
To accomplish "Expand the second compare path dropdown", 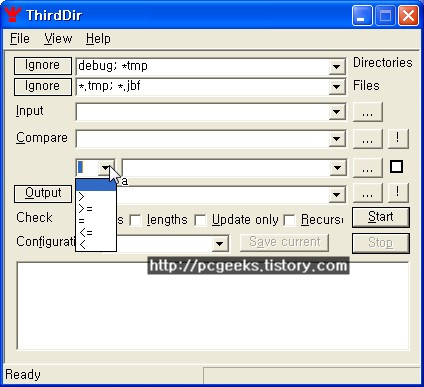I will 337,168.
